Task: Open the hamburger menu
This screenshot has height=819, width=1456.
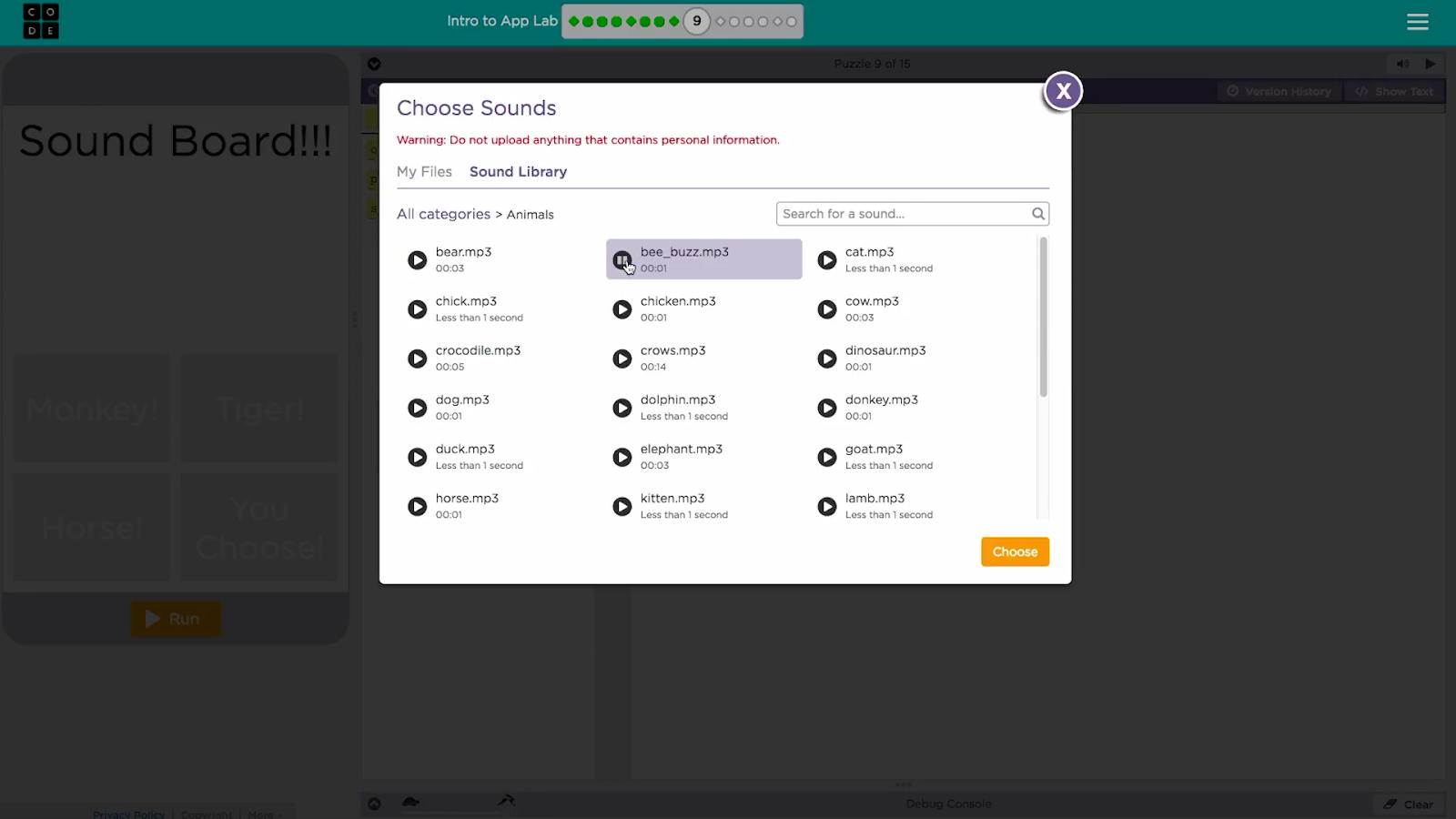Action: click(1417, 22)
